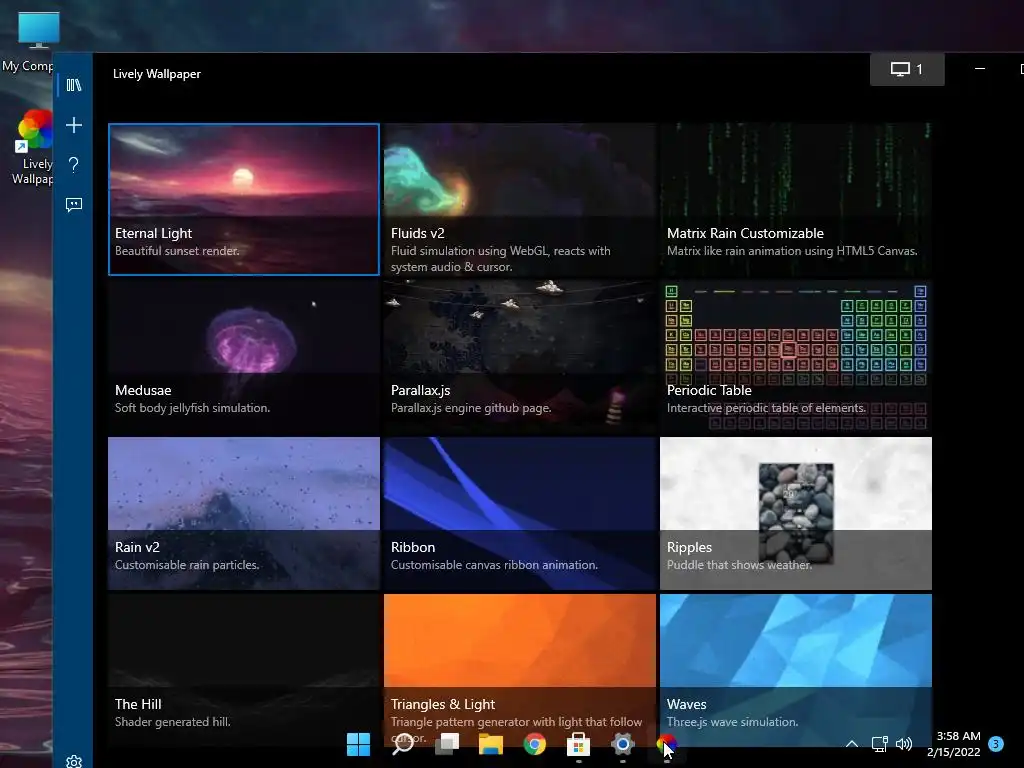Apply the Rain v2 wallpaper
The image size is (1024, 768).
pyautogui.click(x=244, y=513)
